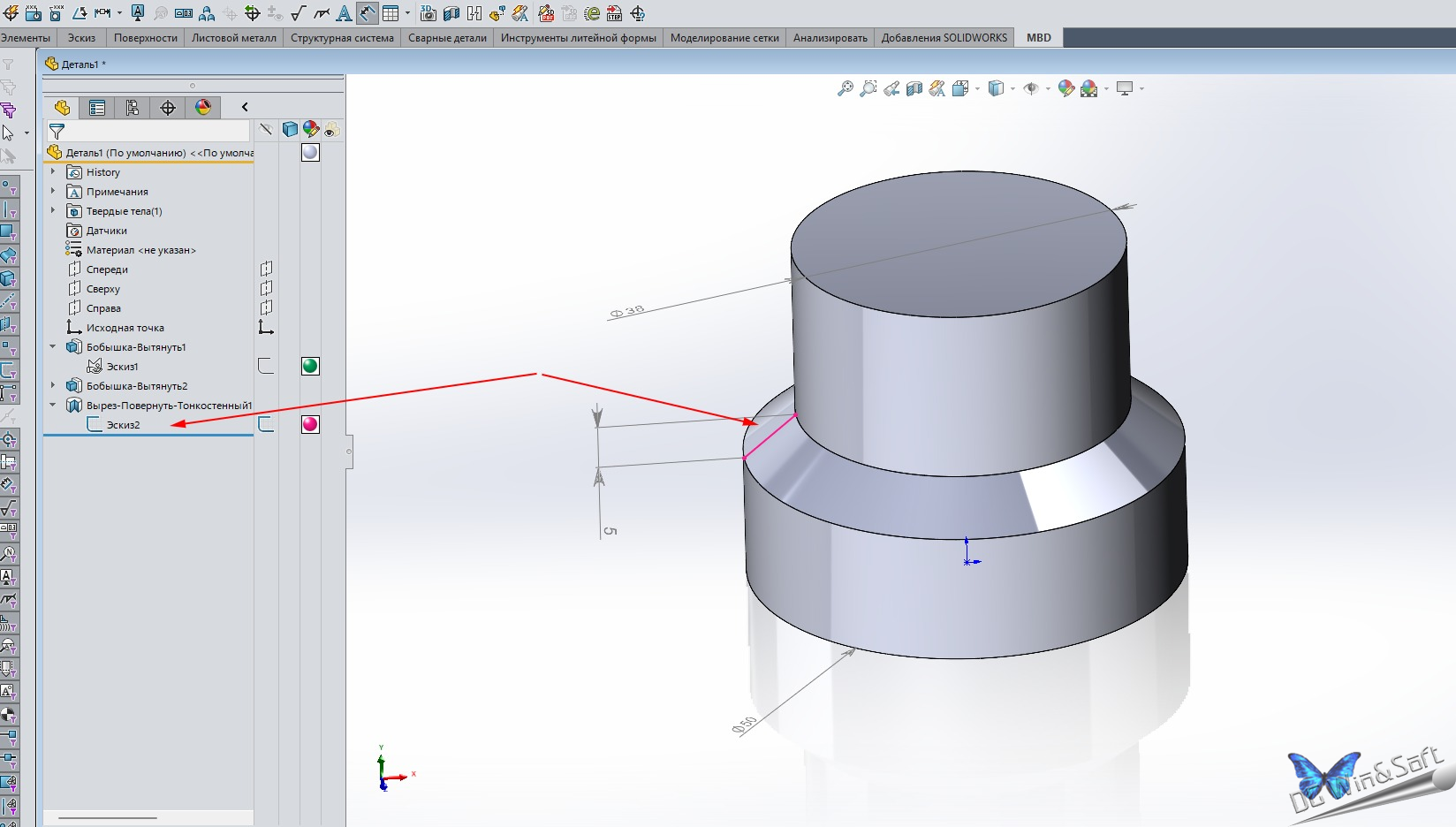Open the Анализировать tab
1456x827 pixels.
[830, 38]
